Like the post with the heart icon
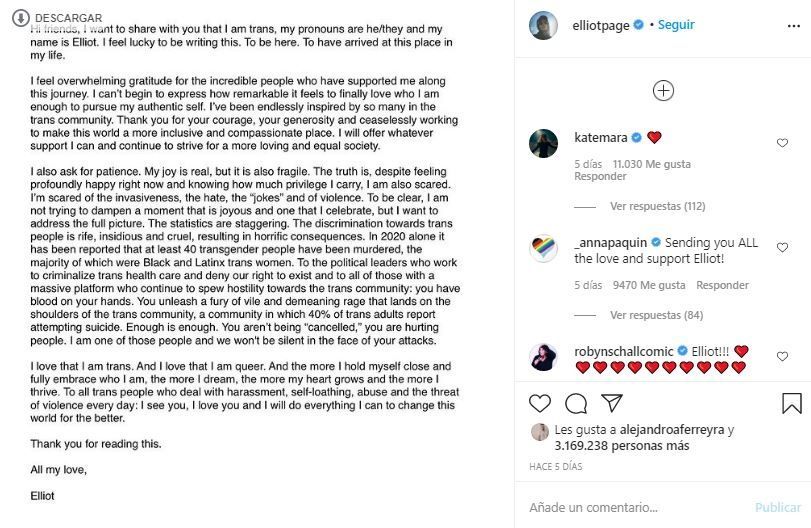Viewport: 811px width, 528px height. click(540, 403)
